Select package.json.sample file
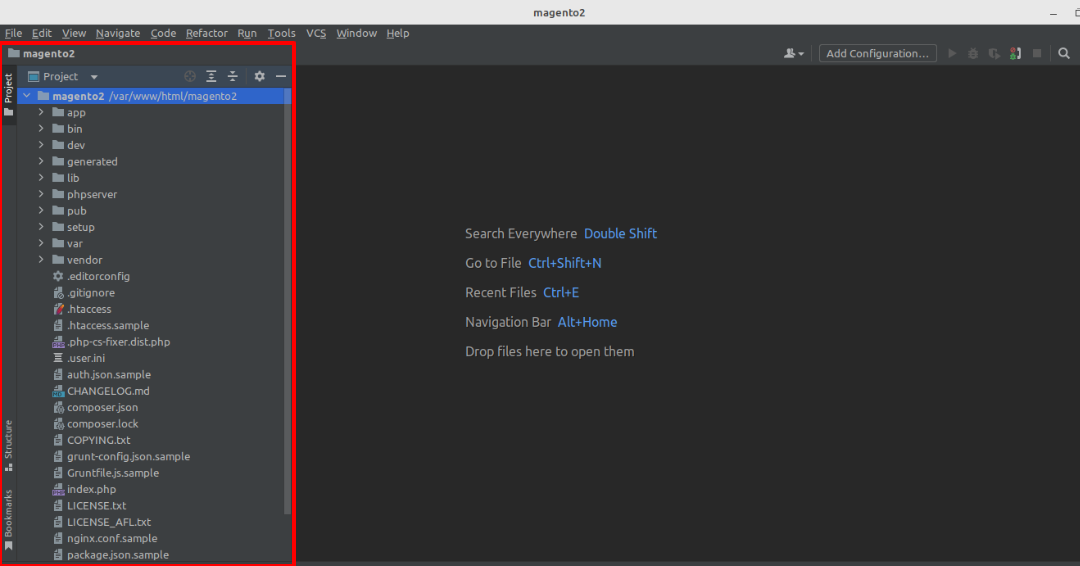This screenshot has width=1080, height=566. pos(118,555)
